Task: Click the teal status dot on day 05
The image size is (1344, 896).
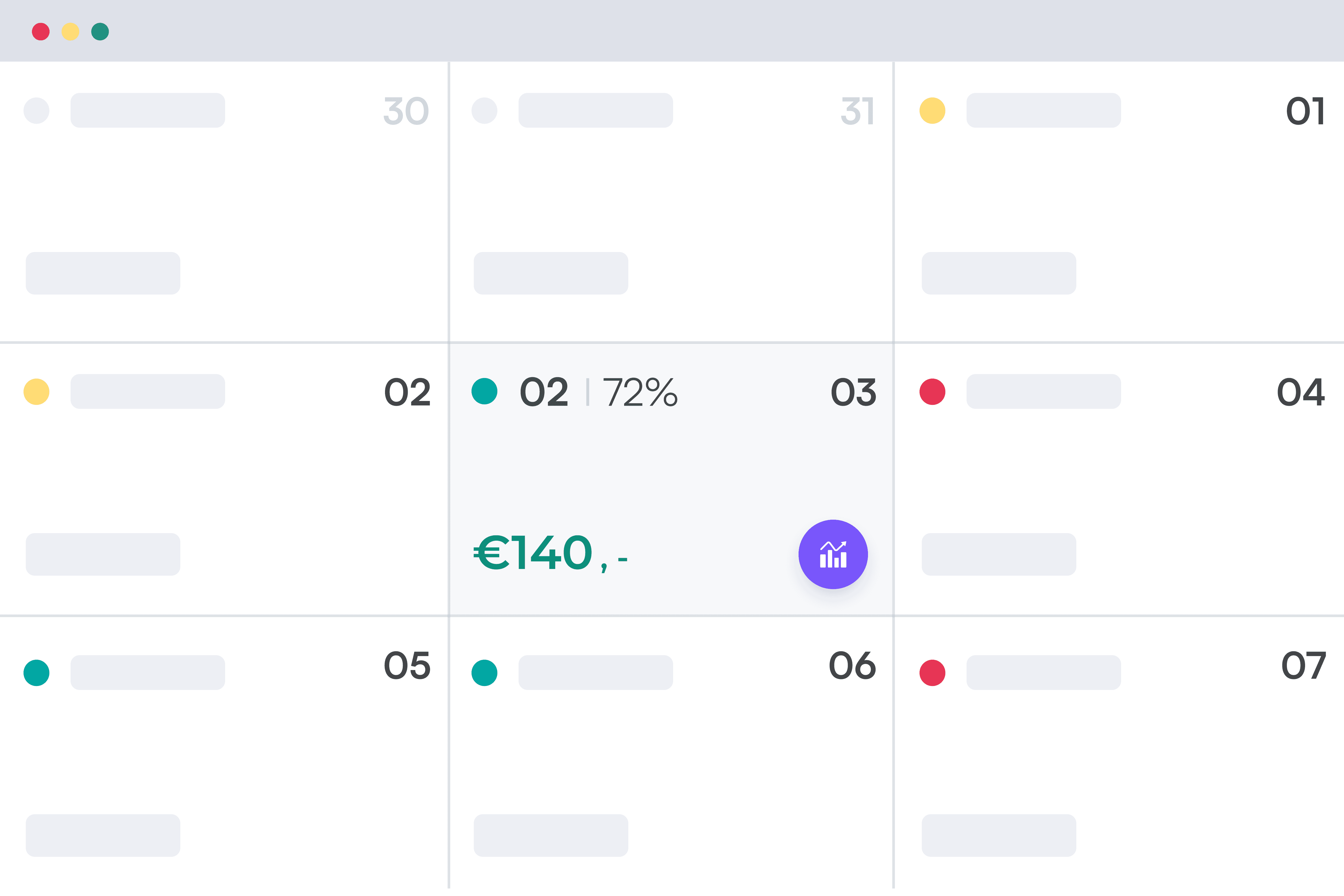Action: (37, 673)
